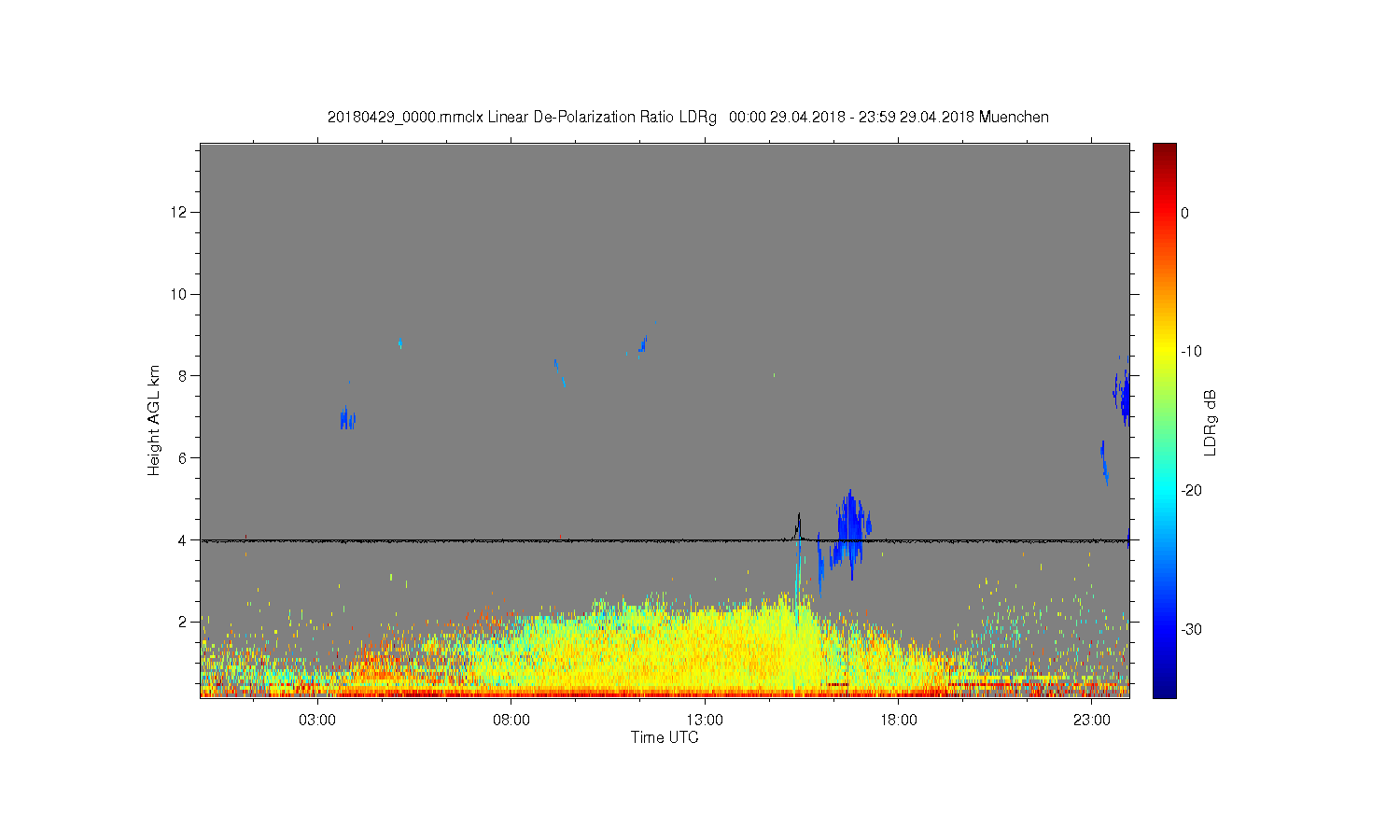The height and width of the screenshot is (840, 1400).
Task: Click the colorbar value label -20
Action: pos(1190,491)
